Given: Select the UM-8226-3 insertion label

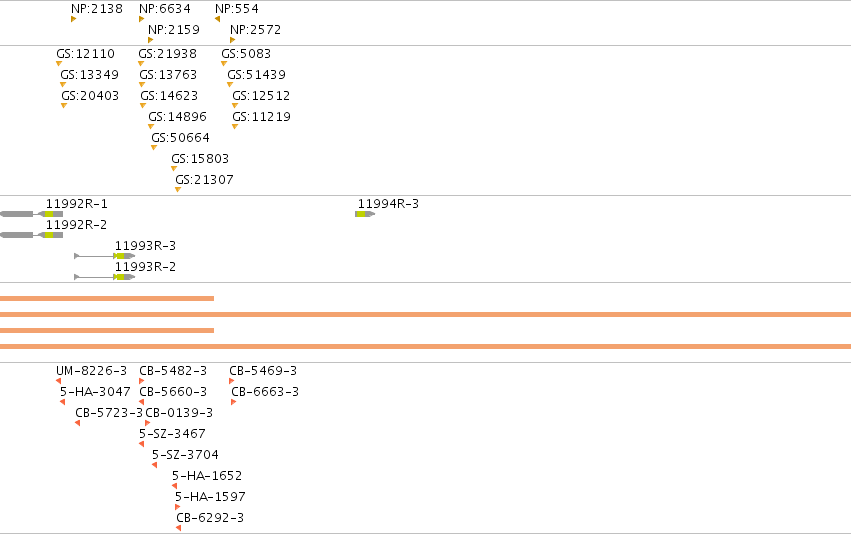Looking at the screenshot, I should tap(91, 371).
